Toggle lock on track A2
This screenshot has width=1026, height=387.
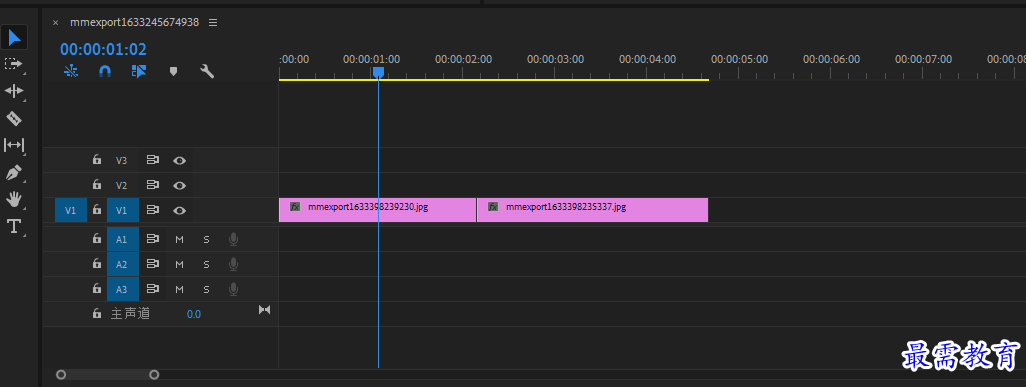tap(97, 264)
